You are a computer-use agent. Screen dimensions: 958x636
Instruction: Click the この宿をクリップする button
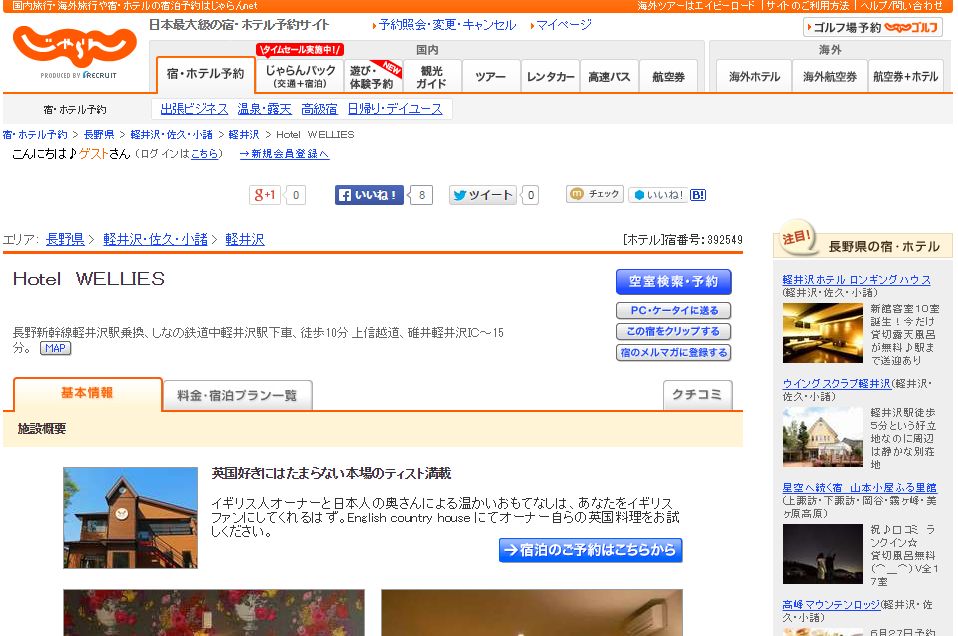click(x=673, y=331)
